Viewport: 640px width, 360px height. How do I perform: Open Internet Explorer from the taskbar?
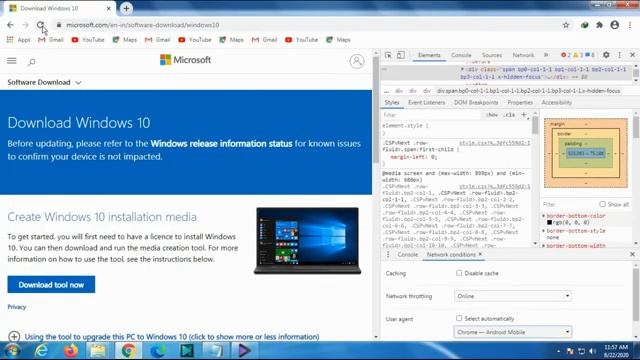coord(42,351)
